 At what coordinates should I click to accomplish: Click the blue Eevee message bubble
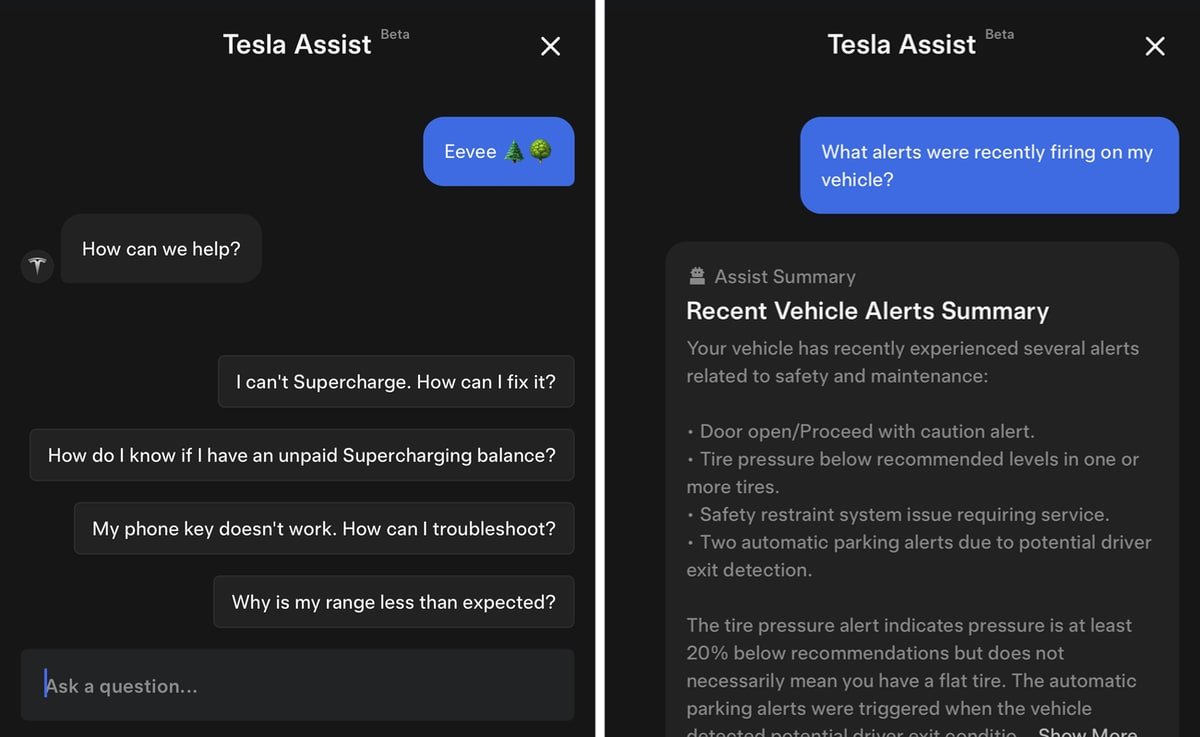pyautogui.click(x=499, y=151)
